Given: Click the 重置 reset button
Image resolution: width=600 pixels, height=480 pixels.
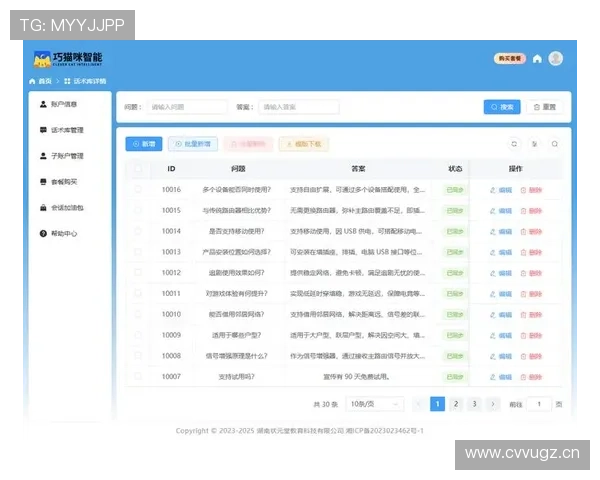Looking at the screenshot, I should 545,107.
